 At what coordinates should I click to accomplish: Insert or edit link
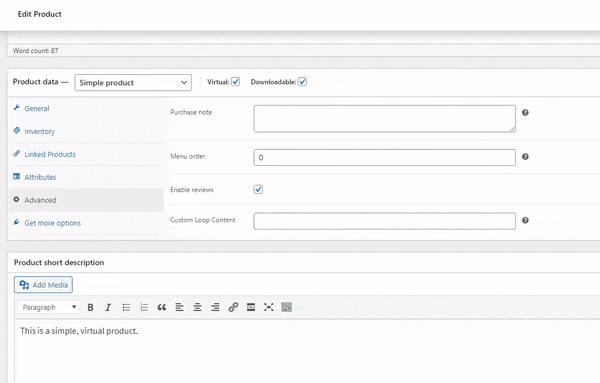click(233, 307)
